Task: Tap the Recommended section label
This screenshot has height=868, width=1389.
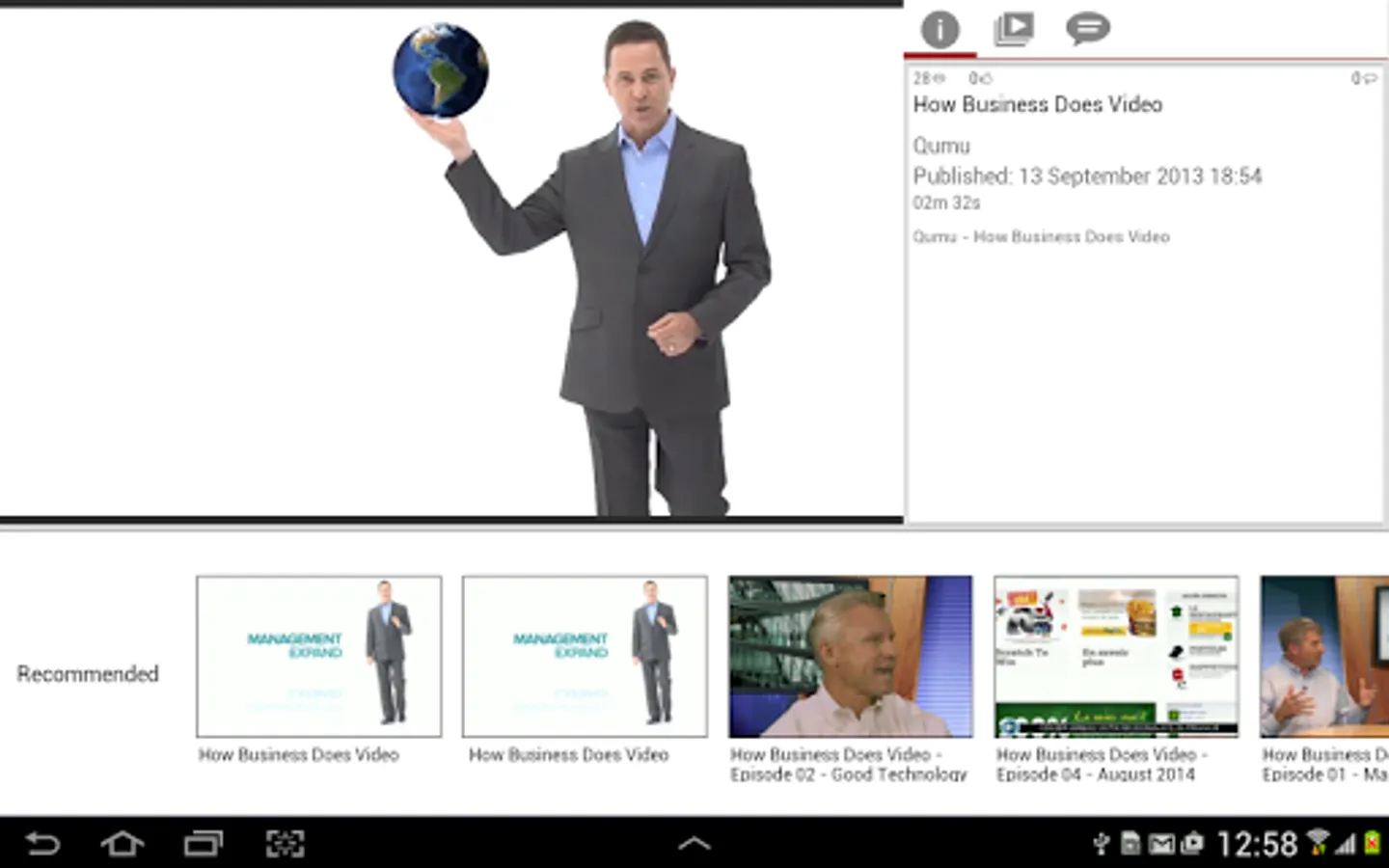Action: click(88, 674)
